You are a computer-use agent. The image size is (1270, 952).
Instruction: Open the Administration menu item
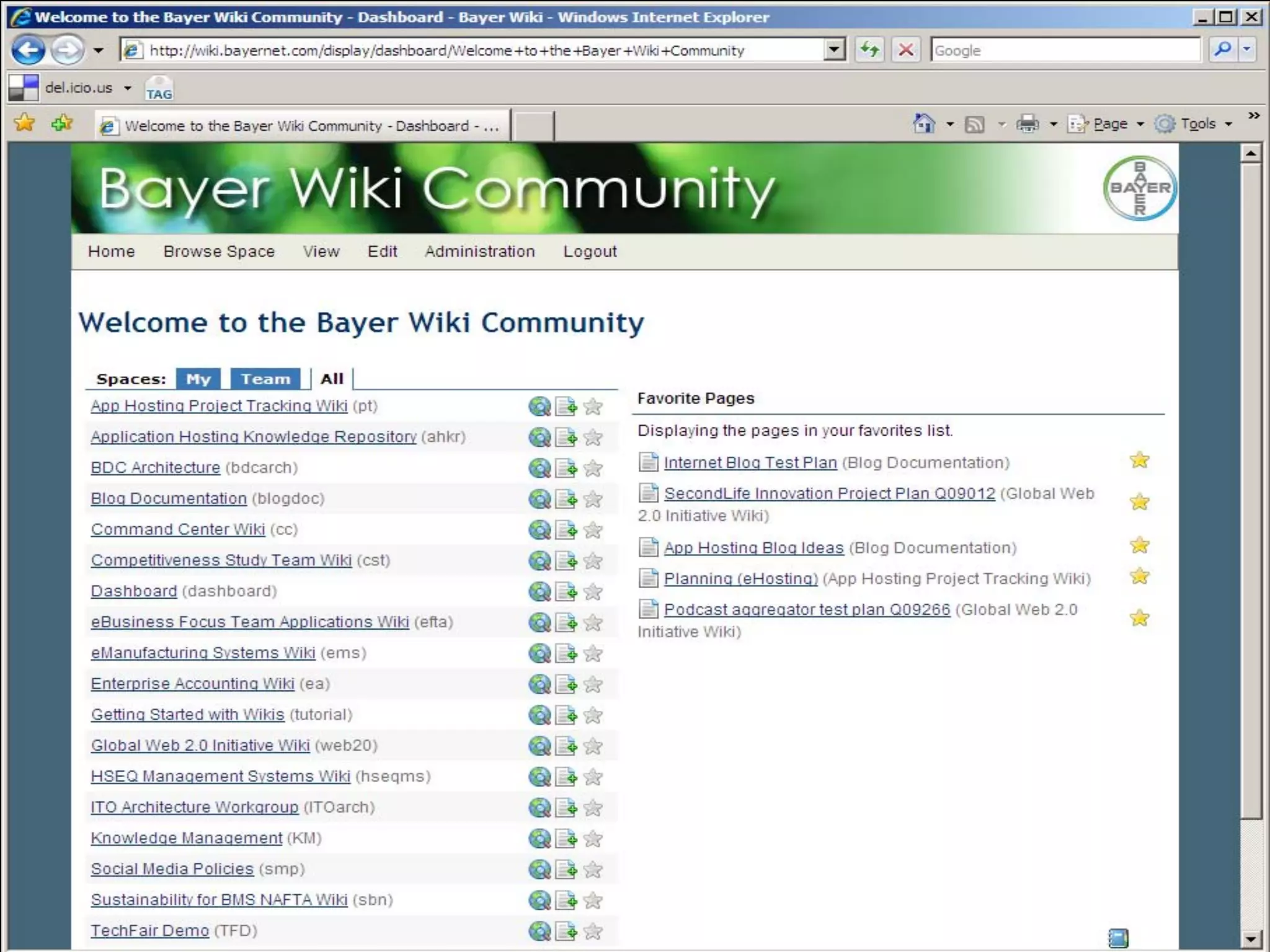coord(479,251)
